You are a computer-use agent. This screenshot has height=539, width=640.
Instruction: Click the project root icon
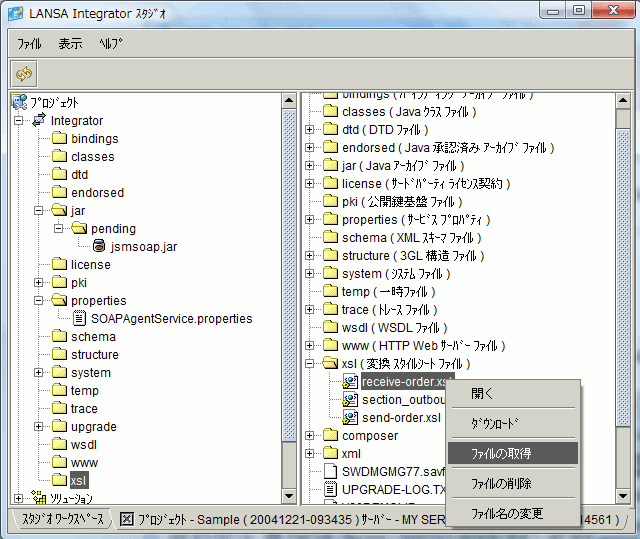click(19, 102)
